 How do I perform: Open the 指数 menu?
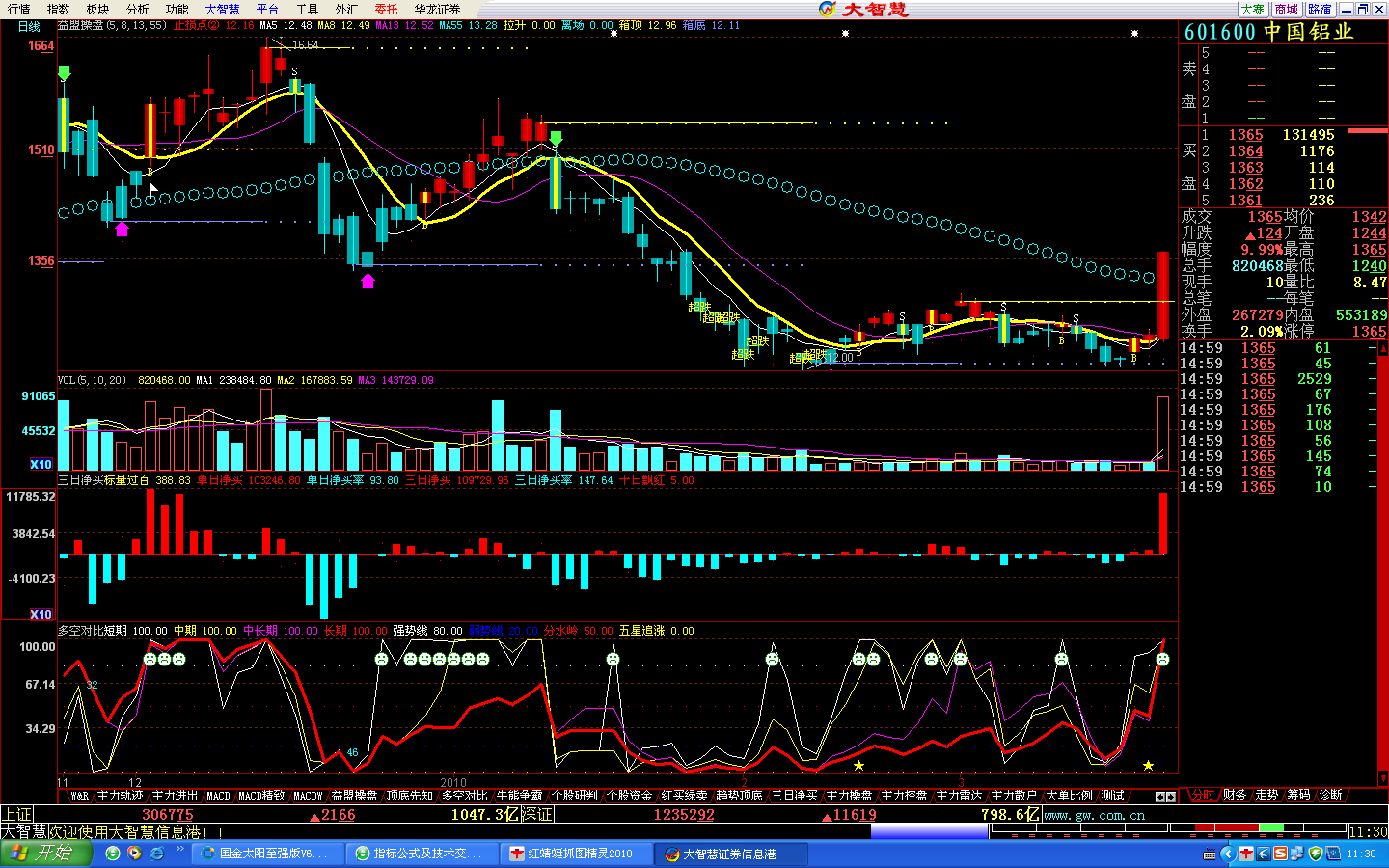pos(59,10)
